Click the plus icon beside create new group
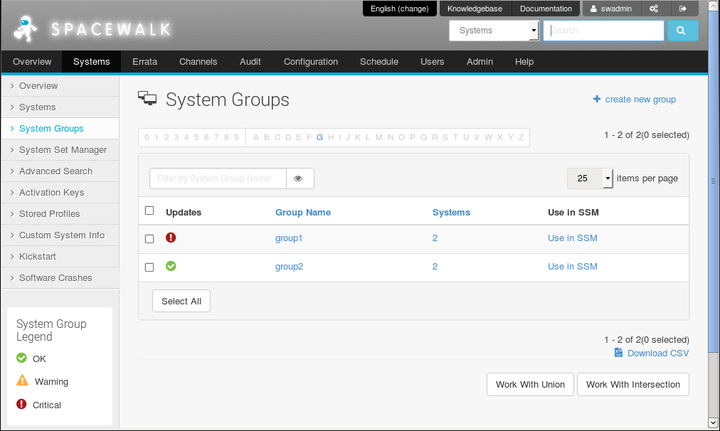720x431 pixels. coord(596,99)
